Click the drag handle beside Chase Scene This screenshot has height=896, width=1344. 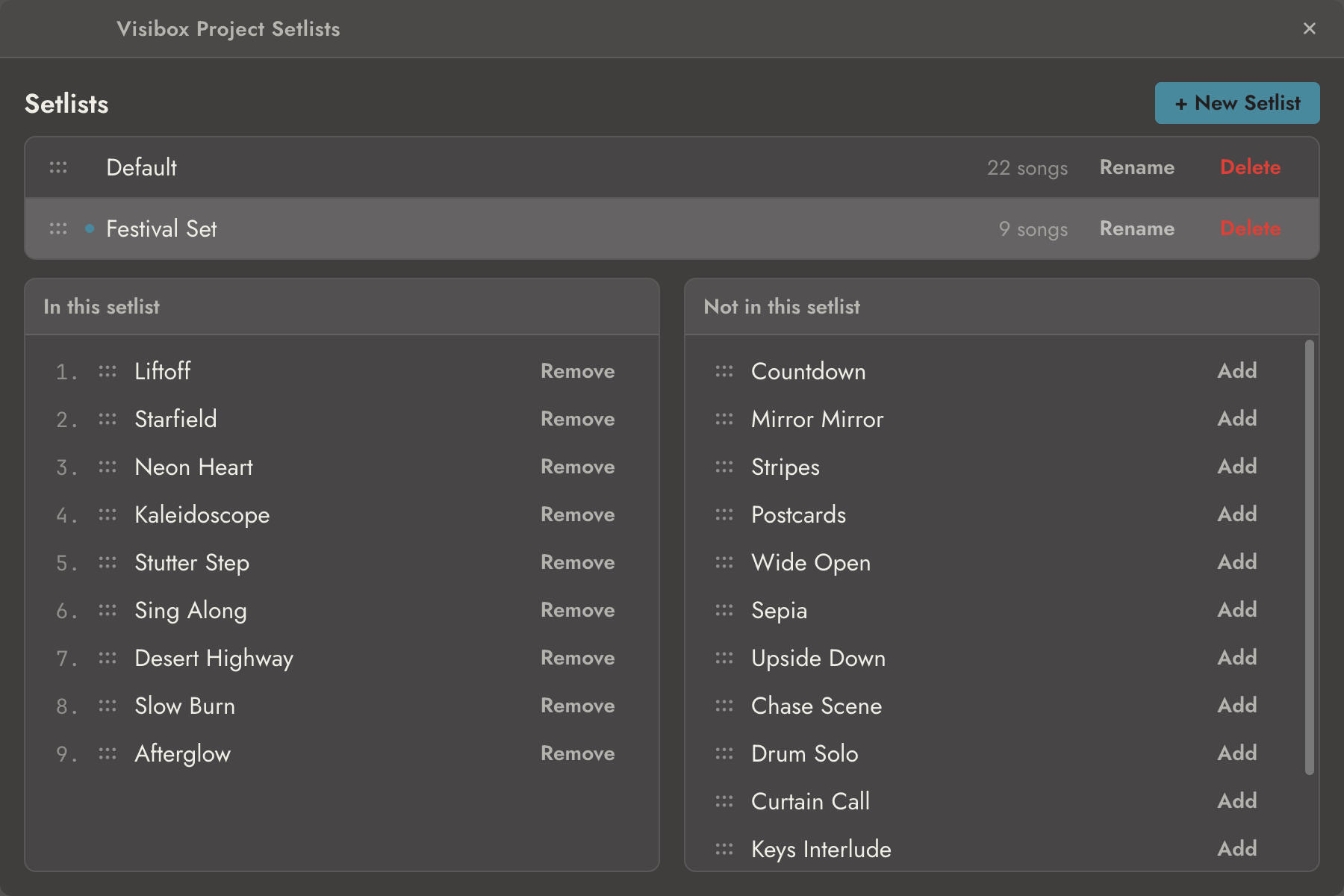(x=724, y=706)
